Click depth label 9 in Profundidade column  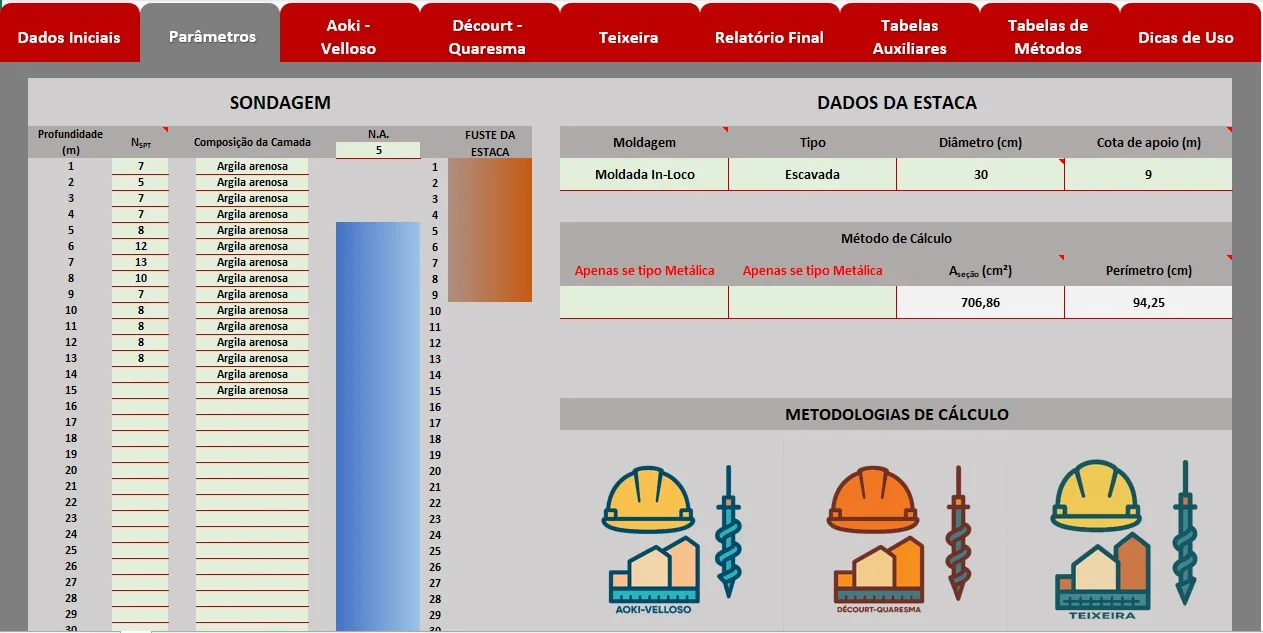pos(71,294)
